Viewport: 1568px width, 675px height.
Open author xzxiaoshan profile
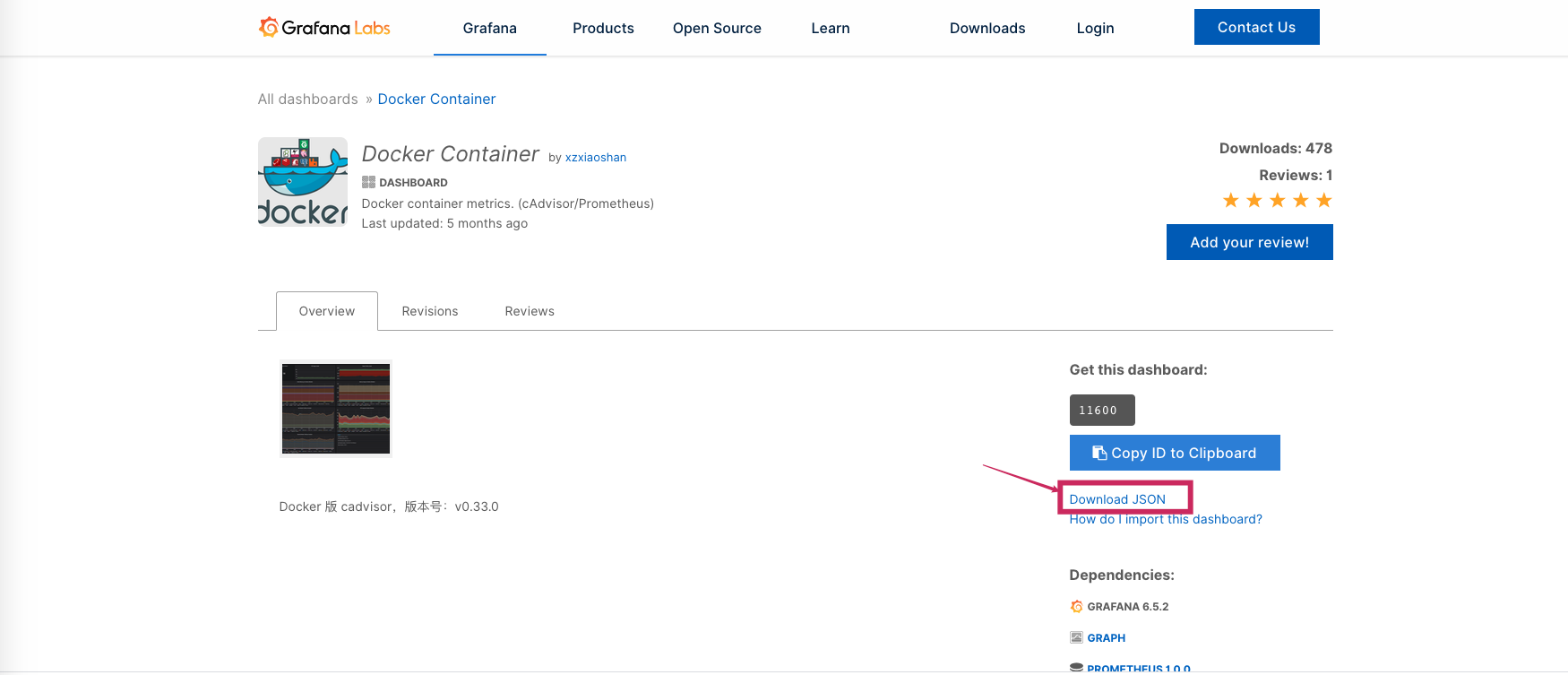595,157
